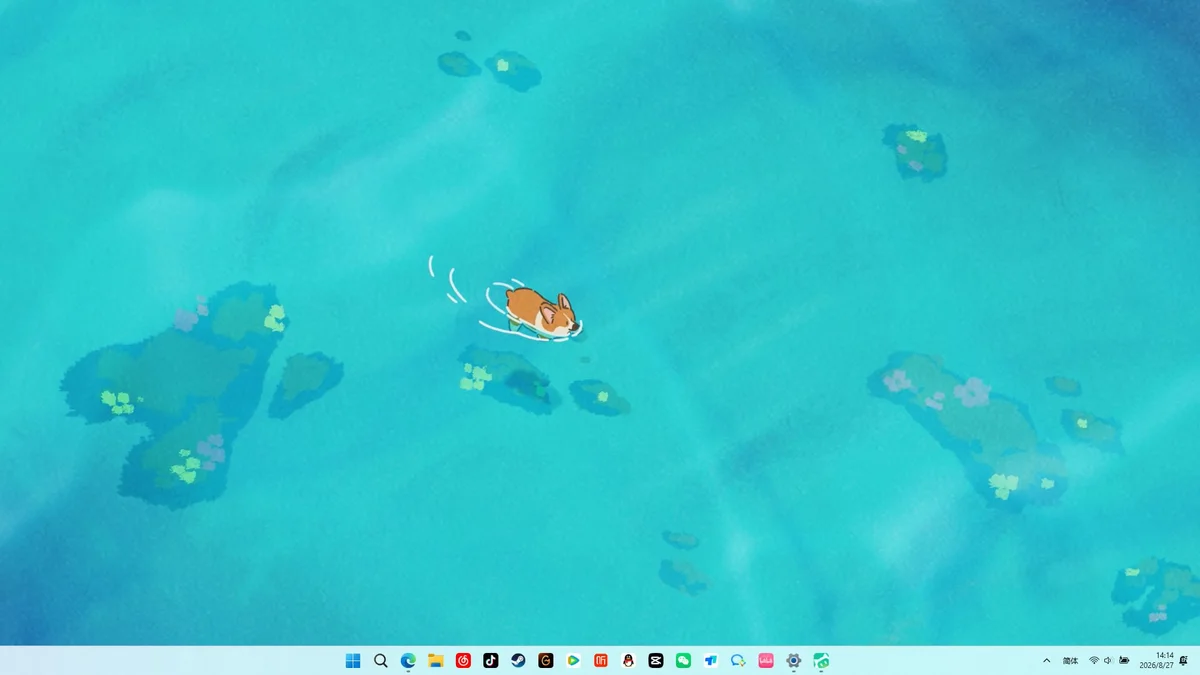Launch QQ penguin icon

pos(628,660)
